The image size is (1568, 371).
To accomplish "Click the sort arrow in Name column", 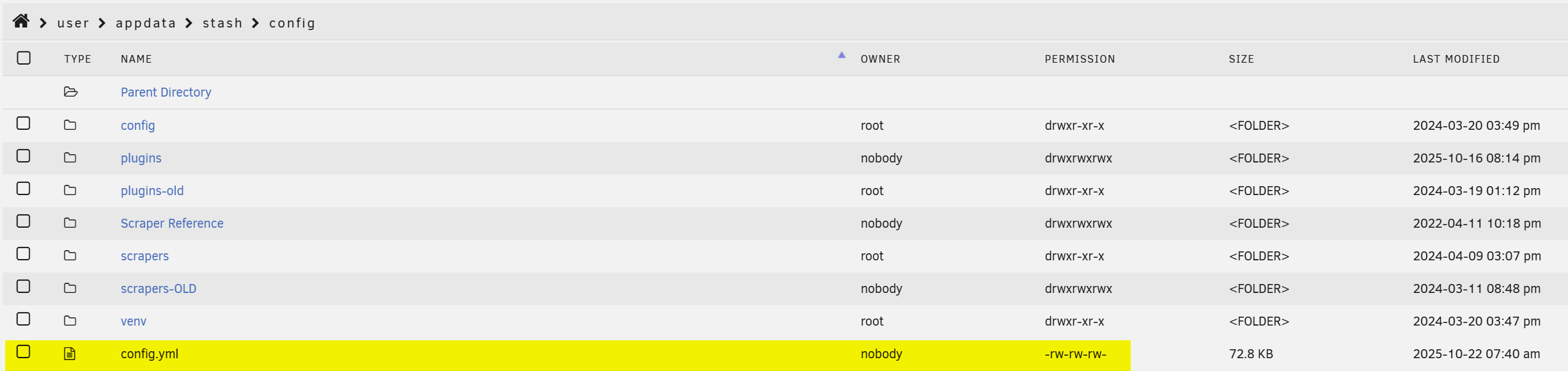I will (842, 56).
